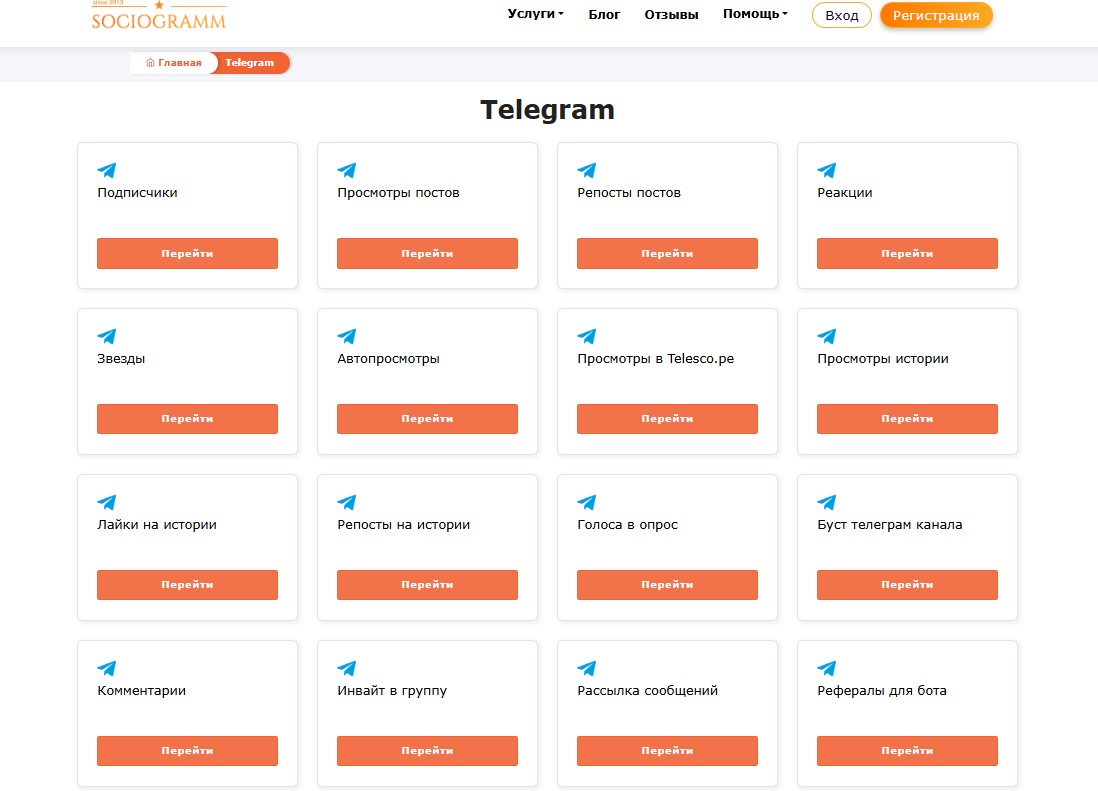Click the Telegram icon on Комментарии card
Screen dimensions: 1098x791
pyautogui.click(x=107, y=668)
